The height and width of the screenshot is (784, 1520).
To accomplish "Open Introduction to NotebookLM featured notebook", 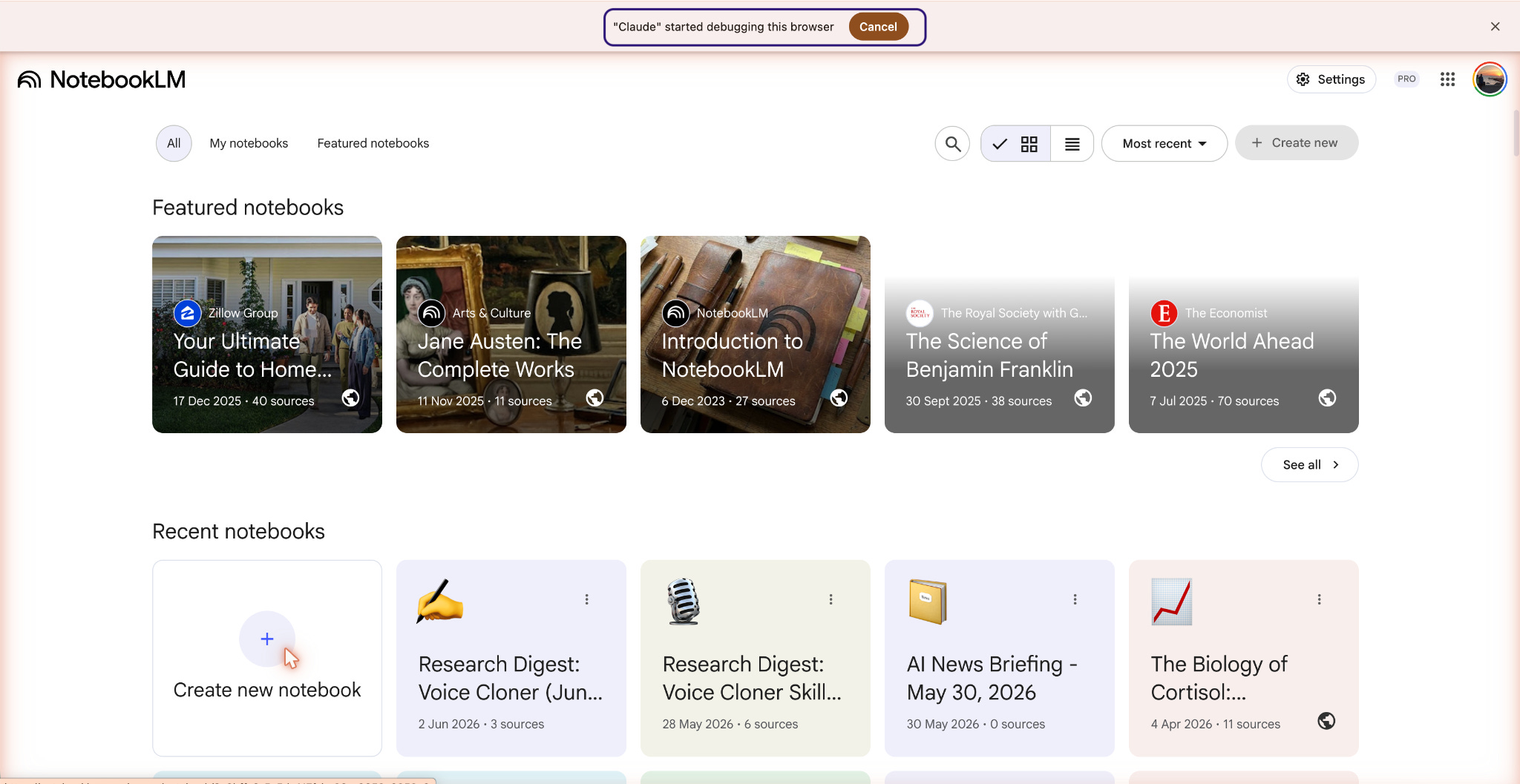I will coord(756,335).
